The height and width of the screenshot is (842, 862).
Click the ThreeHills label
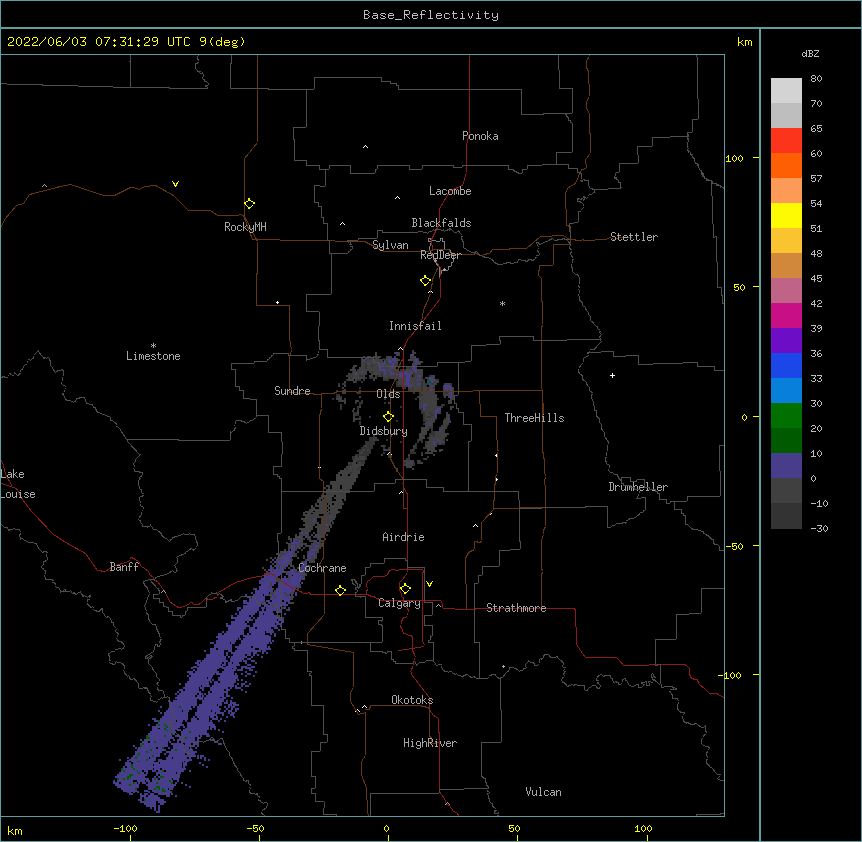[x=534, y=418]
